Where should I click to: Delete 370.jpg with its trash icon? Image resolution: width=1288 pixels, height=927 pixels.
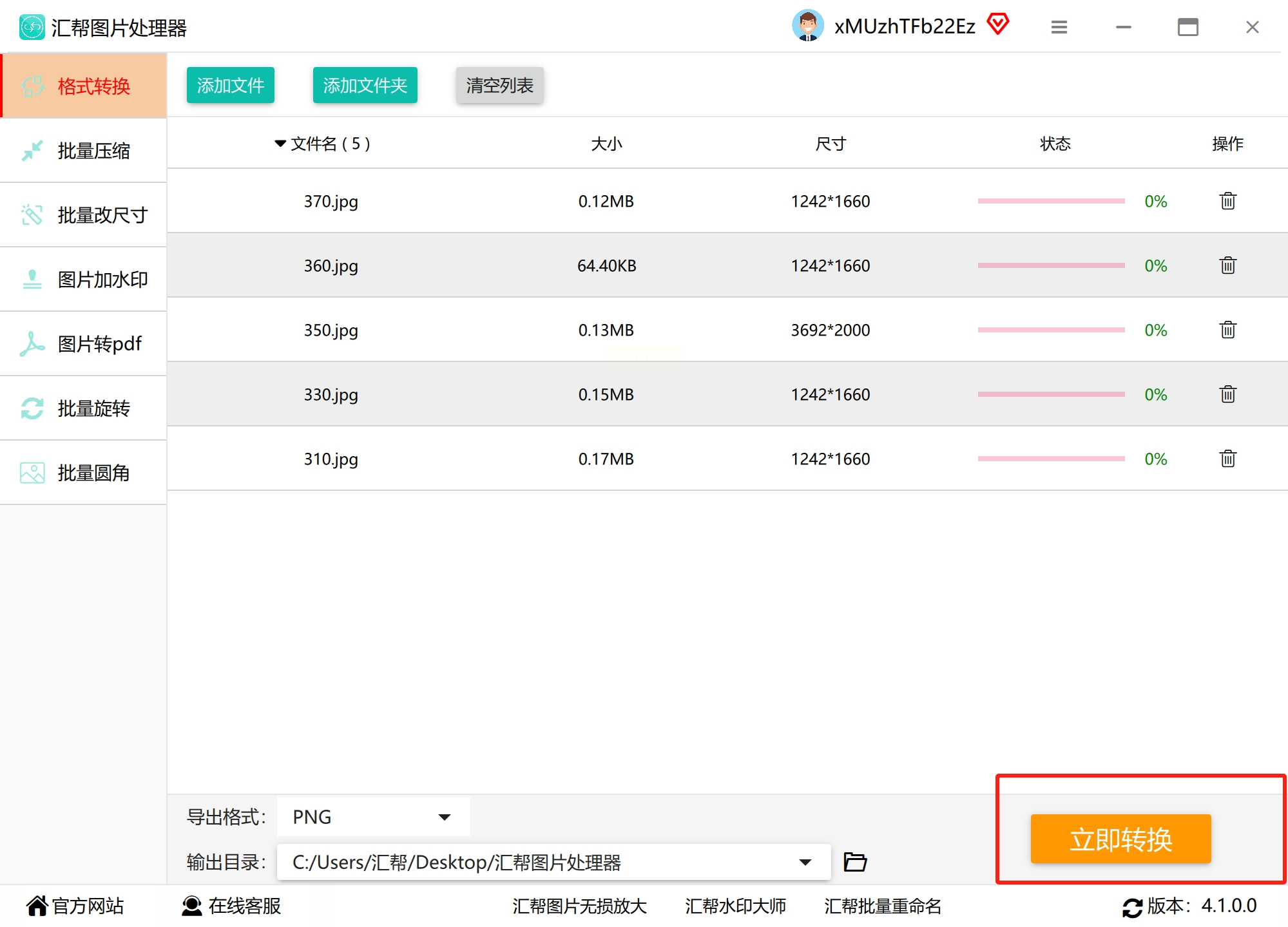(1227, 201)
